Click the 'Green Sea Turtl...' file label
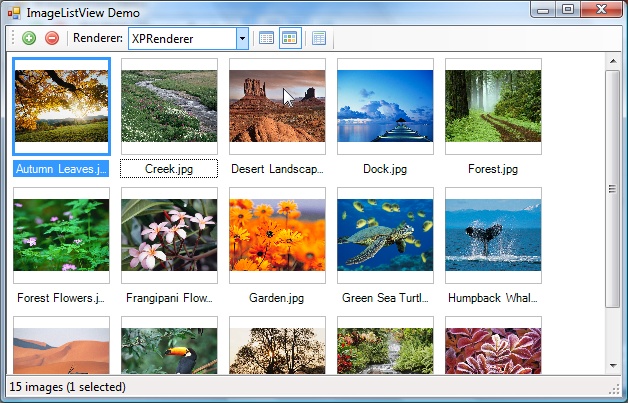628x403 pixels. 385,298
